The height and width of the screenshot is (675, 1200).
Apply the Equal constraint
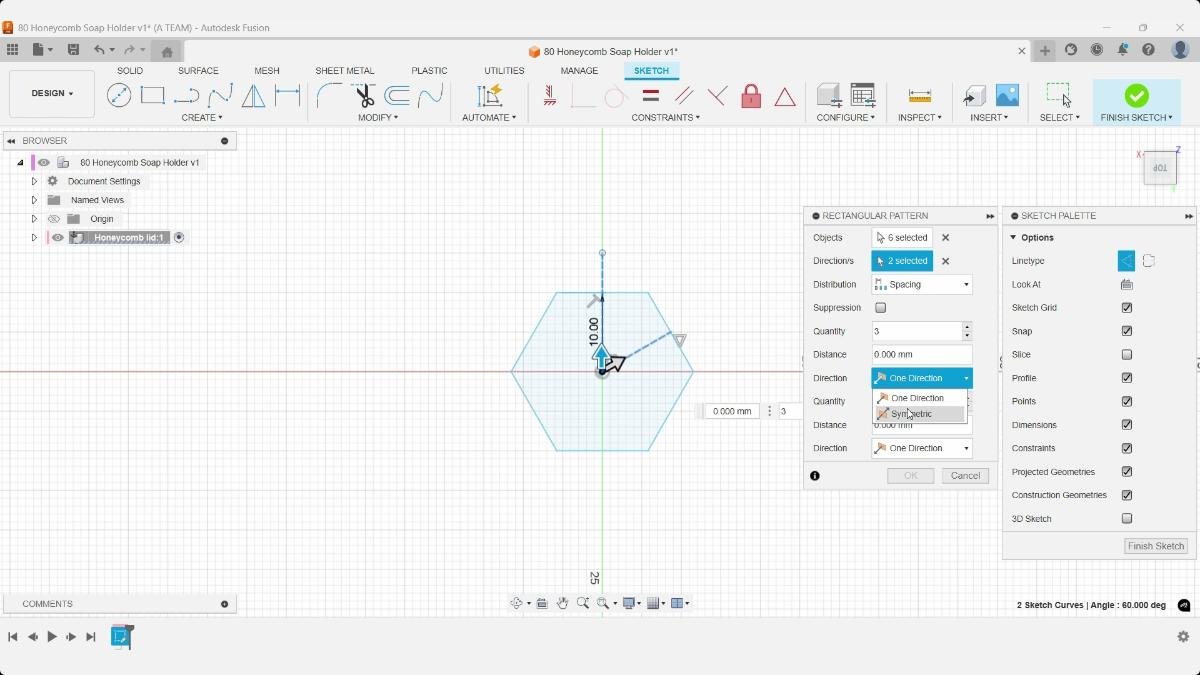650,95
